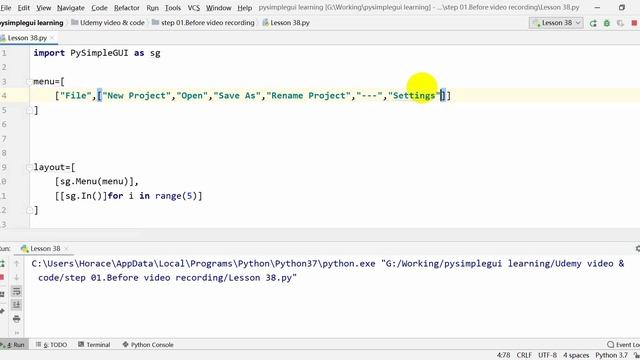640x360 pixels.
Task: Click the "Rename Project" string
Action: tap(309, 96)
